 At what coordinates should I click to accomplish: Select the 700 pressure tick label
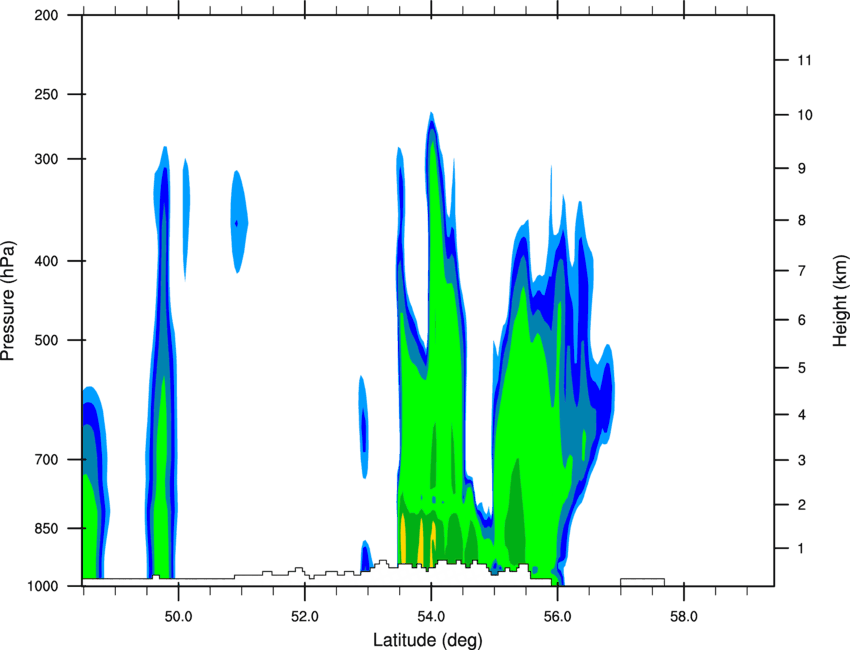pyautogui.click(x=46, y=460)
